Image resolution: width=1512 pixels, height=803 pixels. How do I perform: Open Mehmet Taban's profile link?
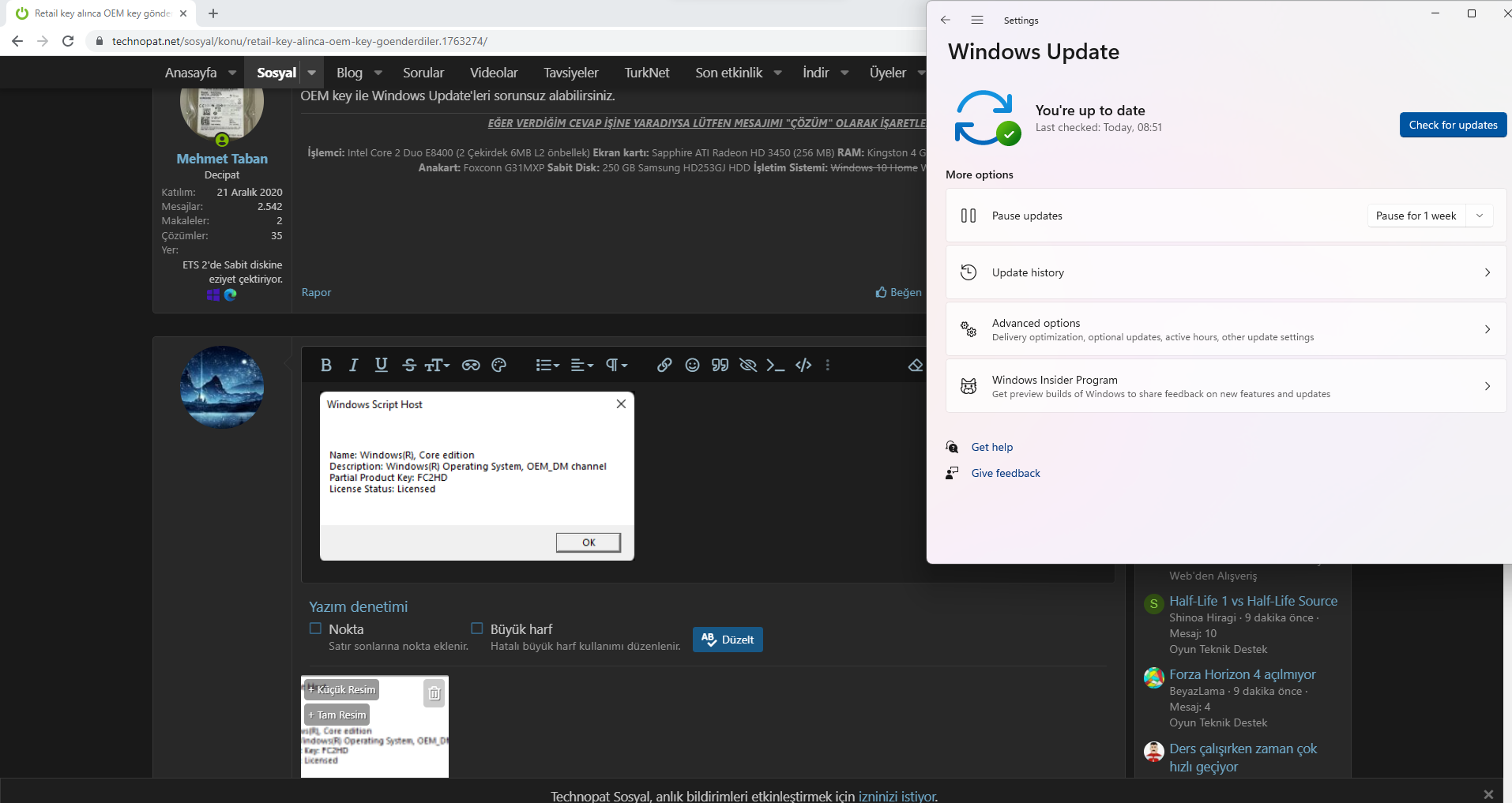(222, 159)
